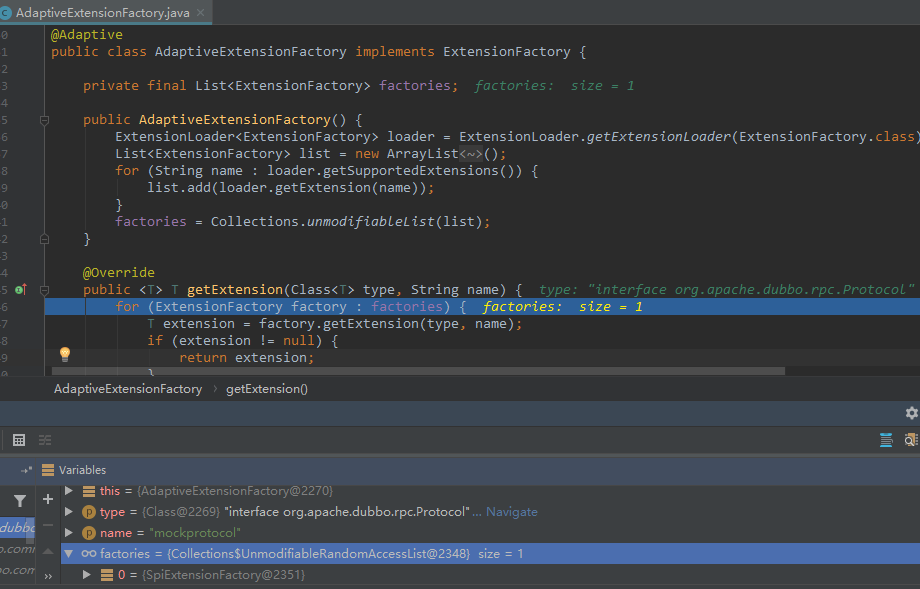Click the filter funnel icon in Frames
The width and height of the screenshot is (920, 589).
point(19,501)
